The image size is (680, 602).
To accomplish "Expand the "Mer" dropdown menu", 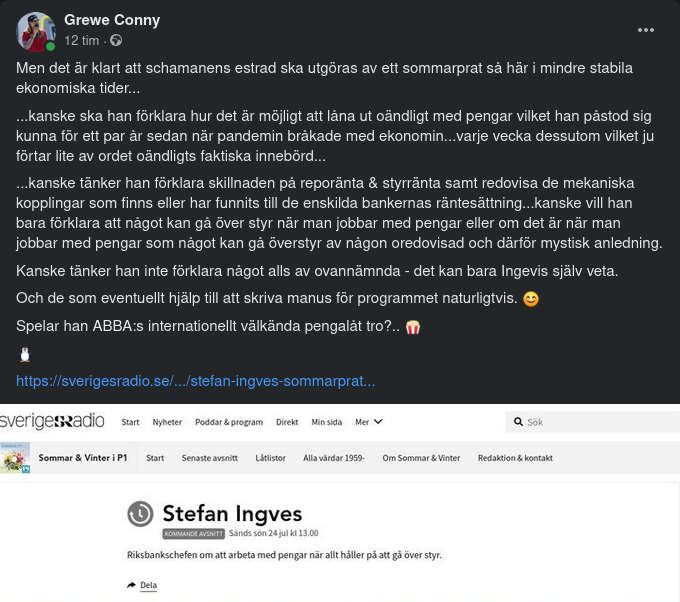I will click(362, 422).
